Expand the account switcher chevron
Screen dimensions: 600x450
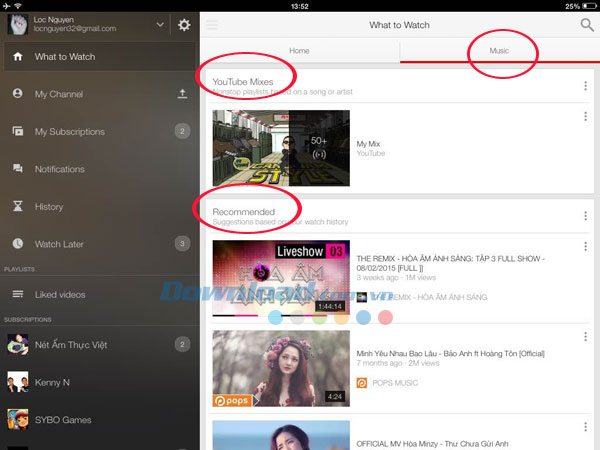[x=160, y=25]
